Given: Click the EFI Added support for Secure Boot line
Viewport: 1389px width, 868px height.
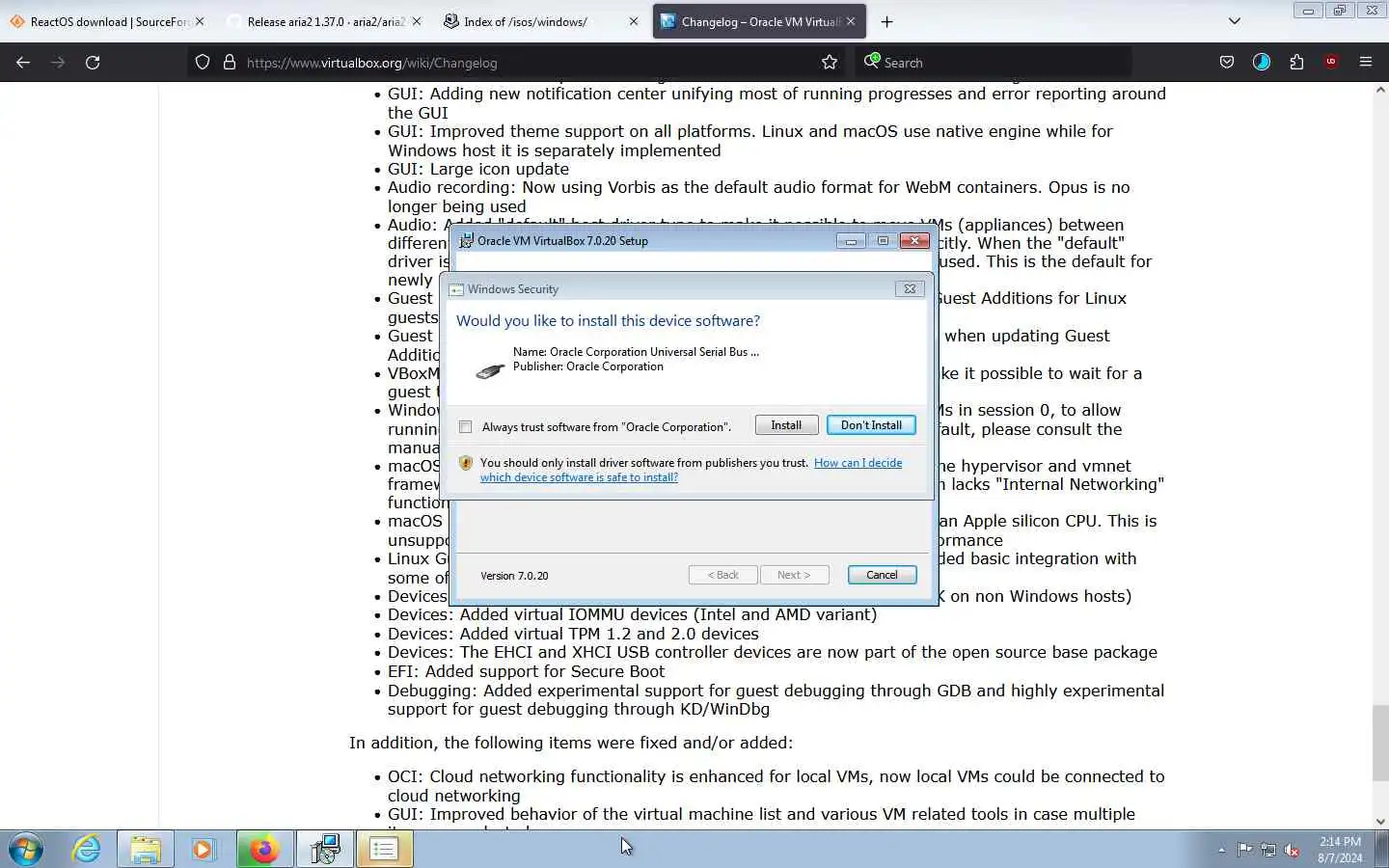Looking at the screenshot, I should [526, 671].
